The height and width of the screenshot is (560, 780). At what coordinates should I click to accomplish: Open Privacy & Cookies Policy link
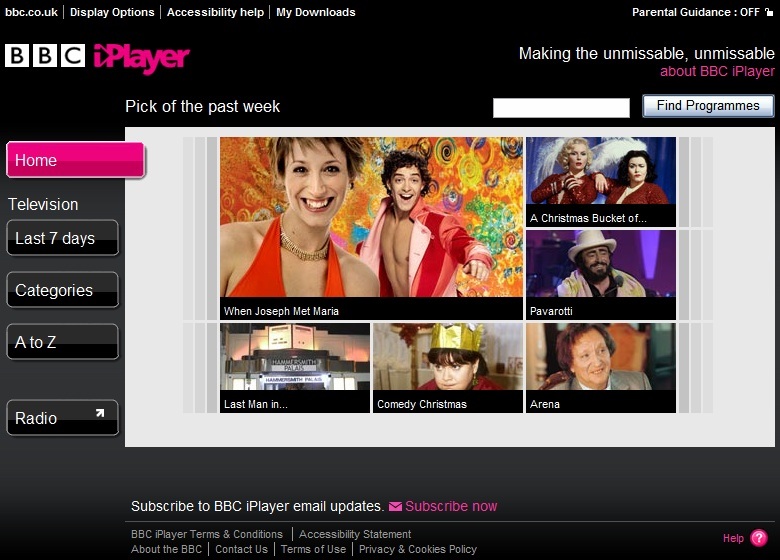coord(418,549)
